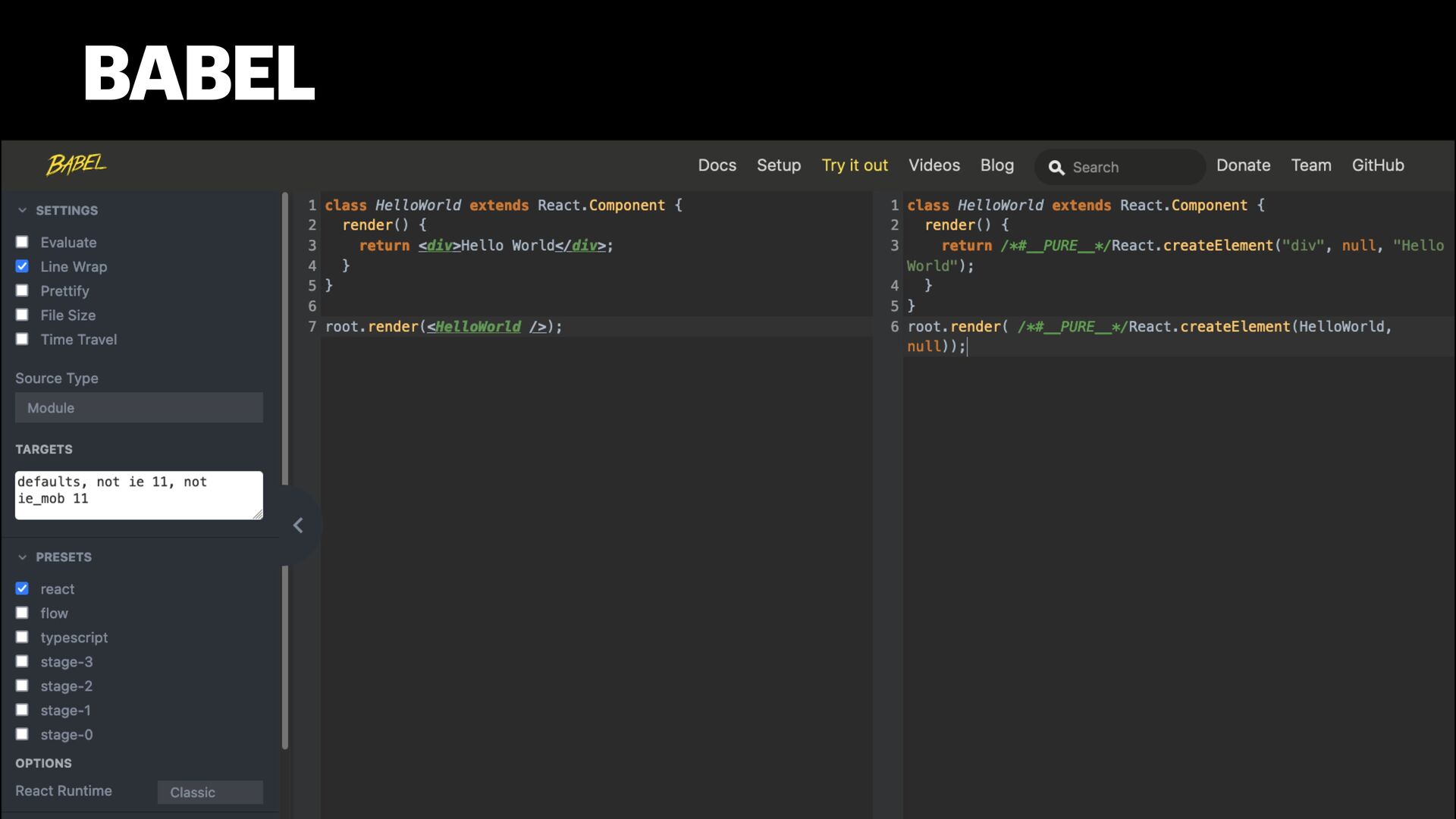This screenshot has height=819, width=1456.
Task: Open the Setup menu item
Action: pos(779,165)
